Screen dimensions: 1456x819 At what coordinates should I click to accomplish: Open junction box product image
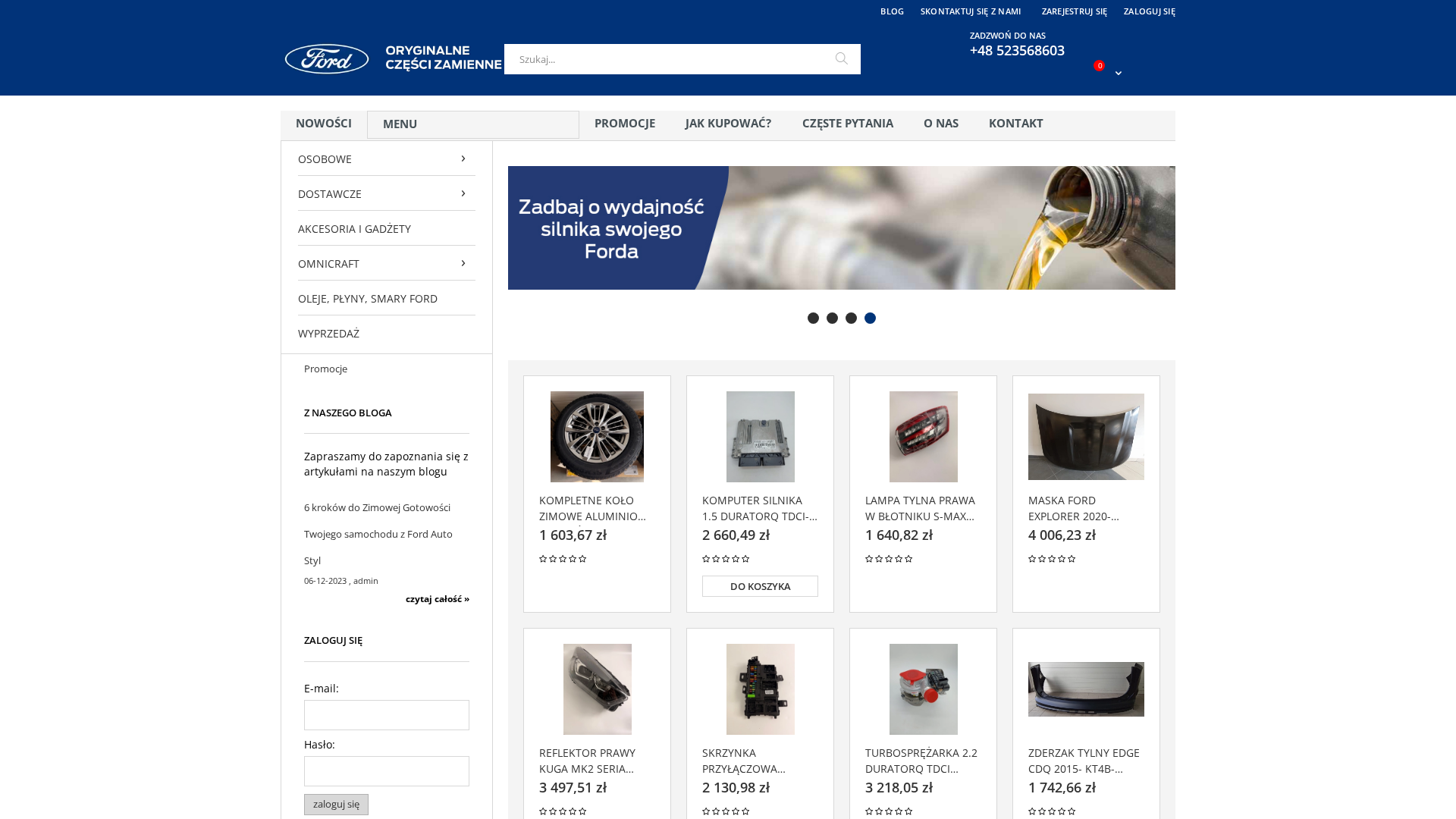760,689
